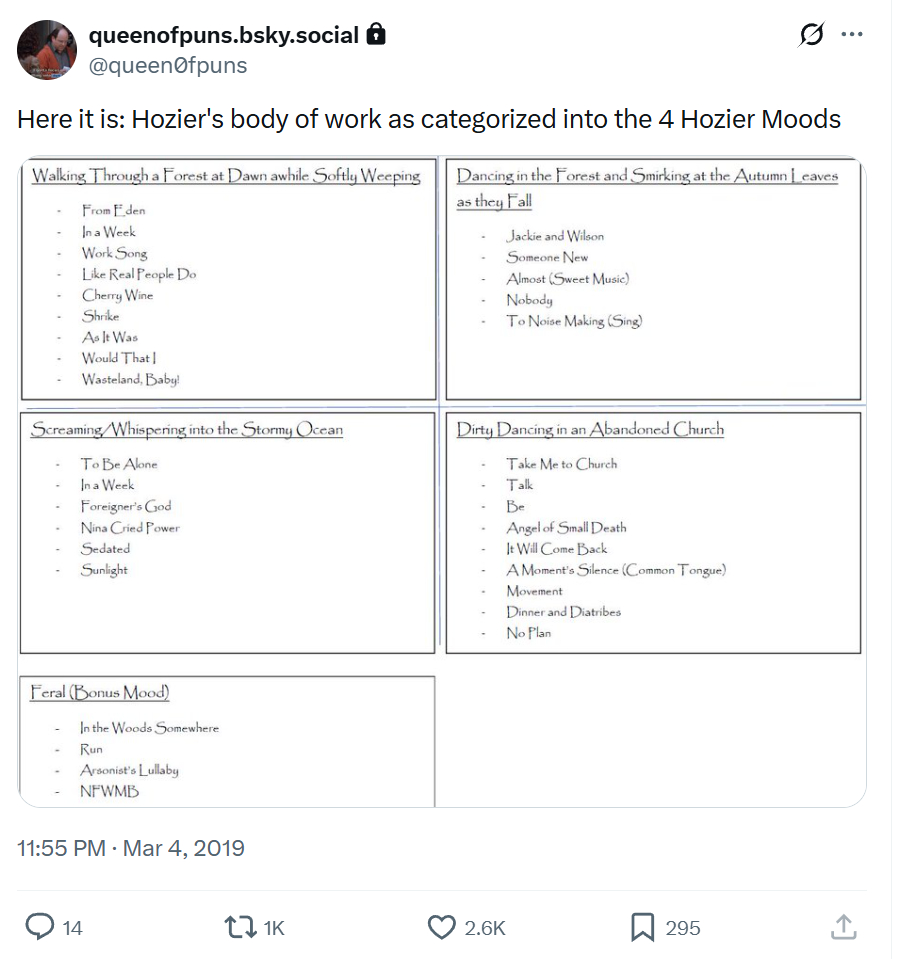Click the padlock protected-account icon

376,35
